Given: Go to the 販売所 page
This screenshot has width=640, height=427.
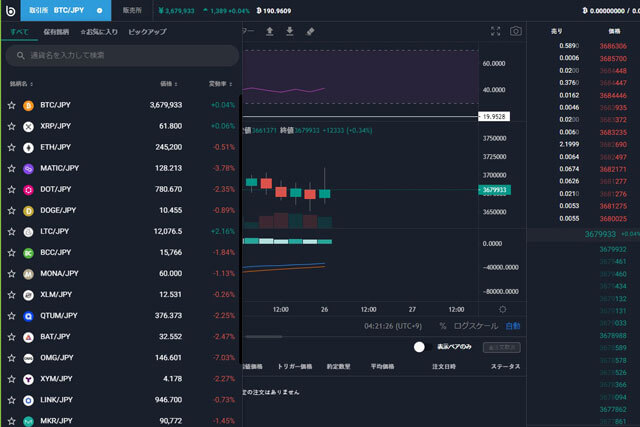Looking at the screenshot, I should (131, 10).
